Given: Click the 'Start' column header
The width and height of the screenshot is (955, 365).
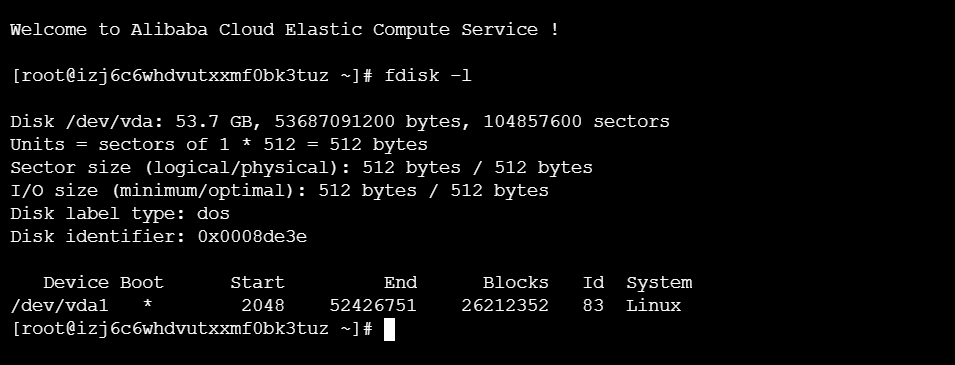Looking at the screenshot, I should (x=257, y=283).
